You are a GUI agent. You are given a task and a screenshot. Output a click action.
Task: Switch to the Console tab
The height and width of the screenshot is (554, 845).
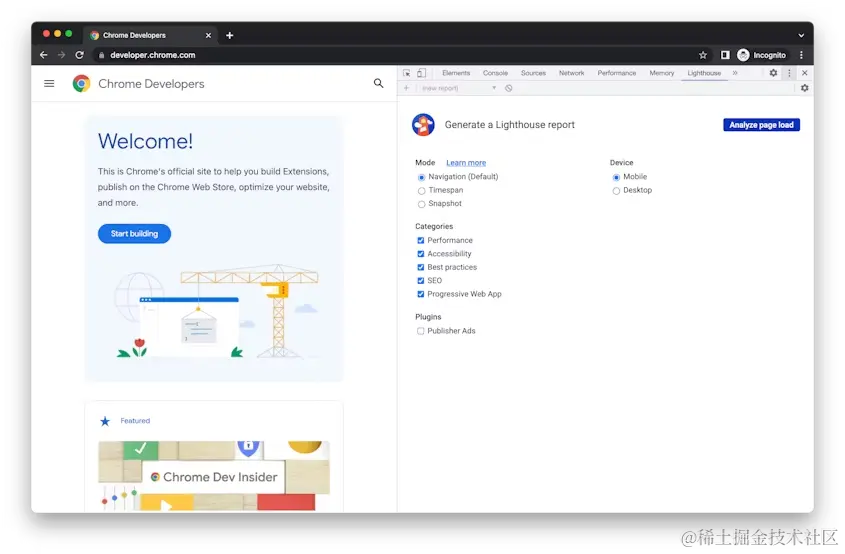coord(495,73)
